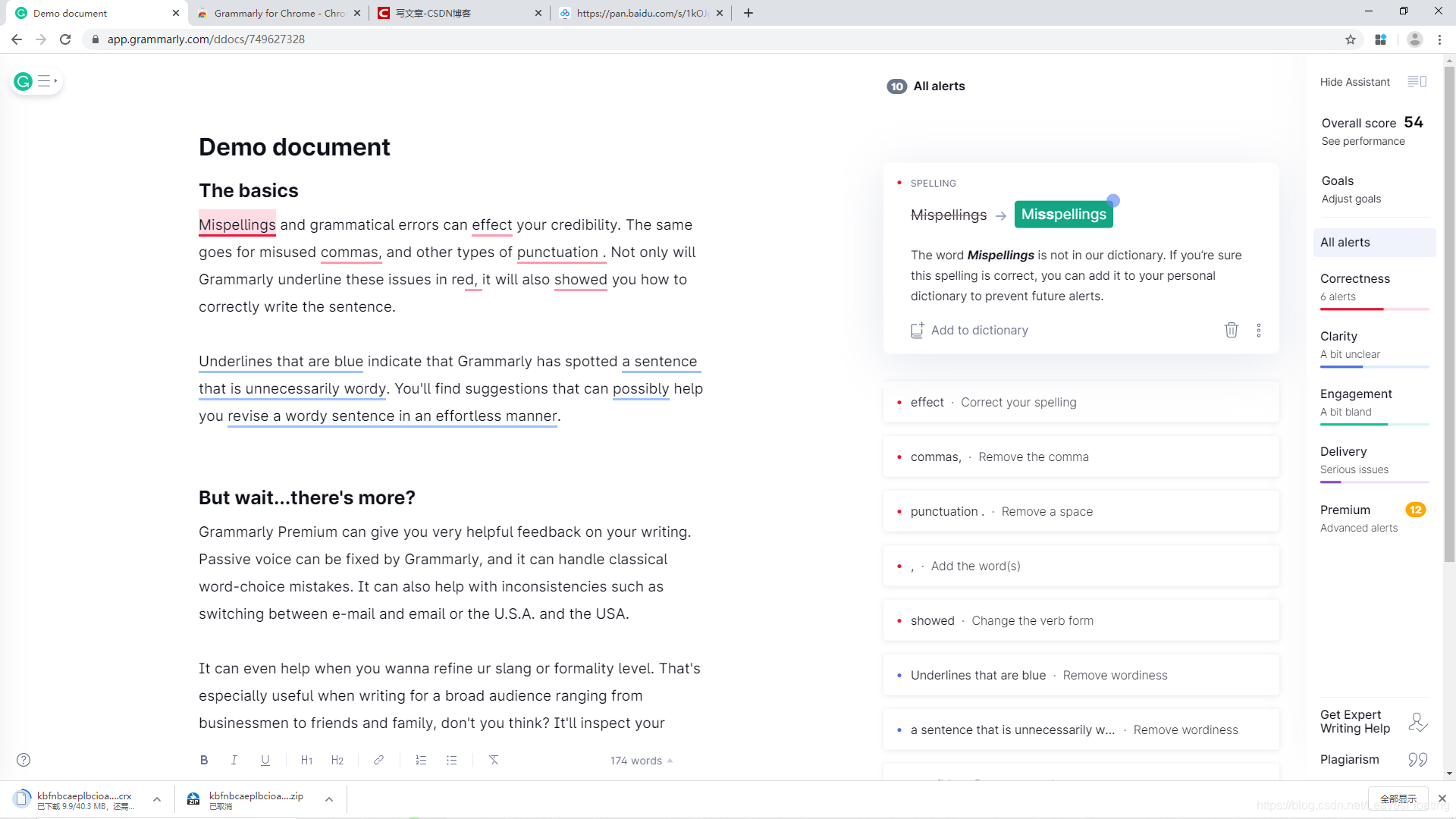
Task: Click the numbered list icon
Action: [x=421, y=760]
